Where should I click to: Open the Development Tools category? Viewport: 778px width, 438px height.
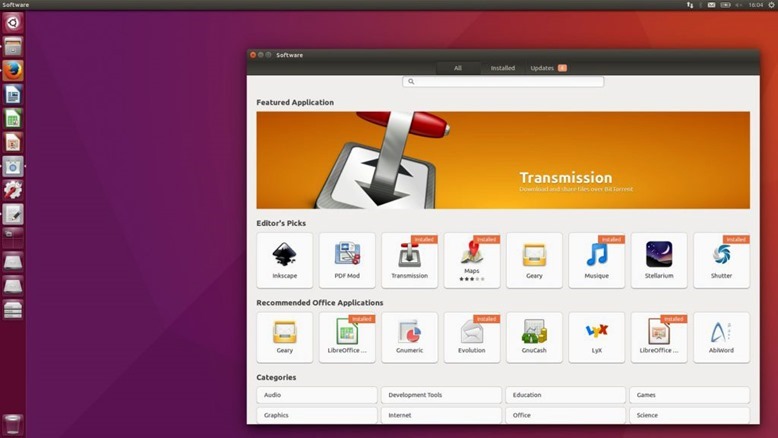click(441, 395)
